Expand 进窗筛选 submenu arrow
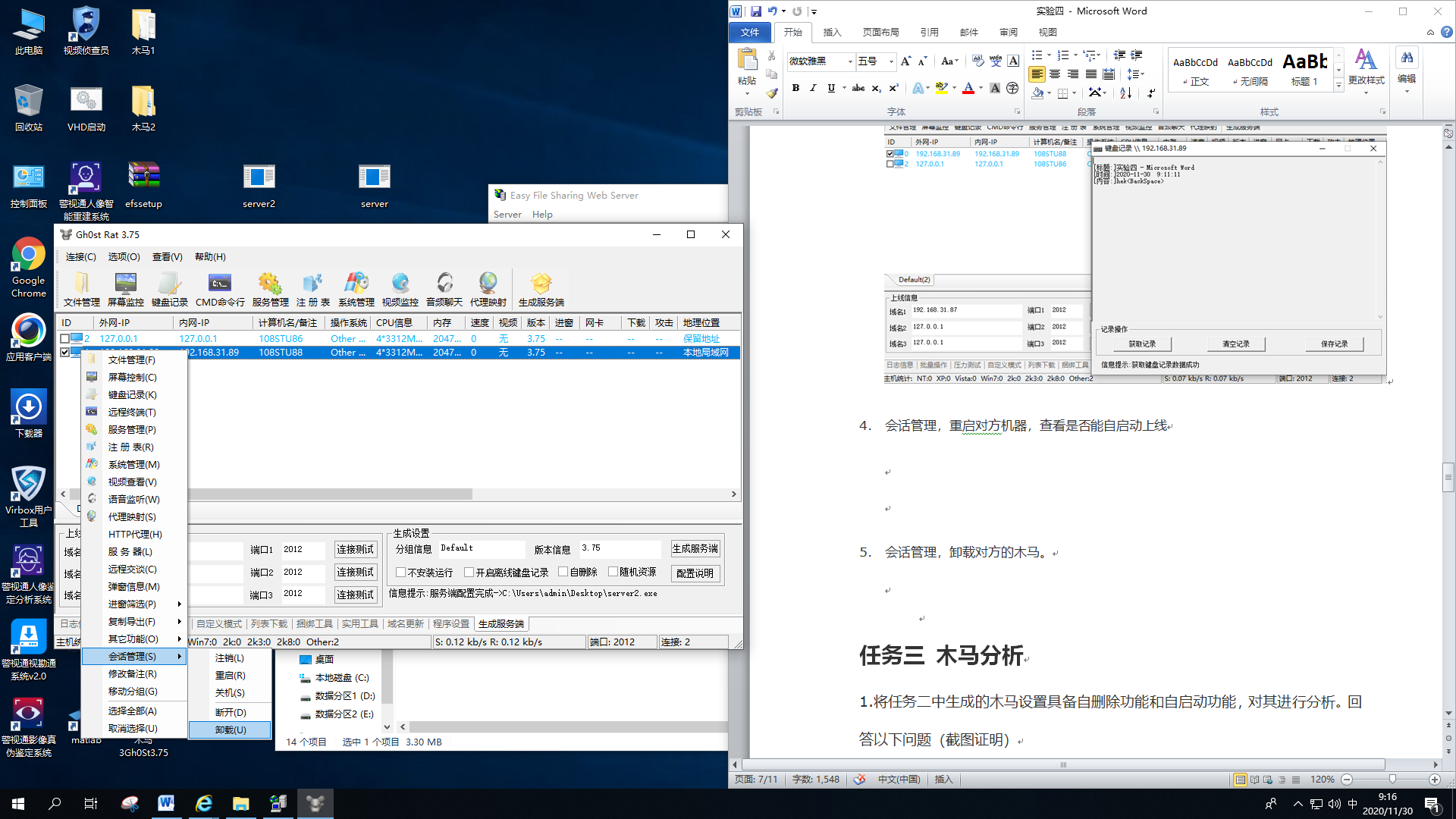Image resolution: width=1456 pixels, height=819 pixels. point(180,604)
